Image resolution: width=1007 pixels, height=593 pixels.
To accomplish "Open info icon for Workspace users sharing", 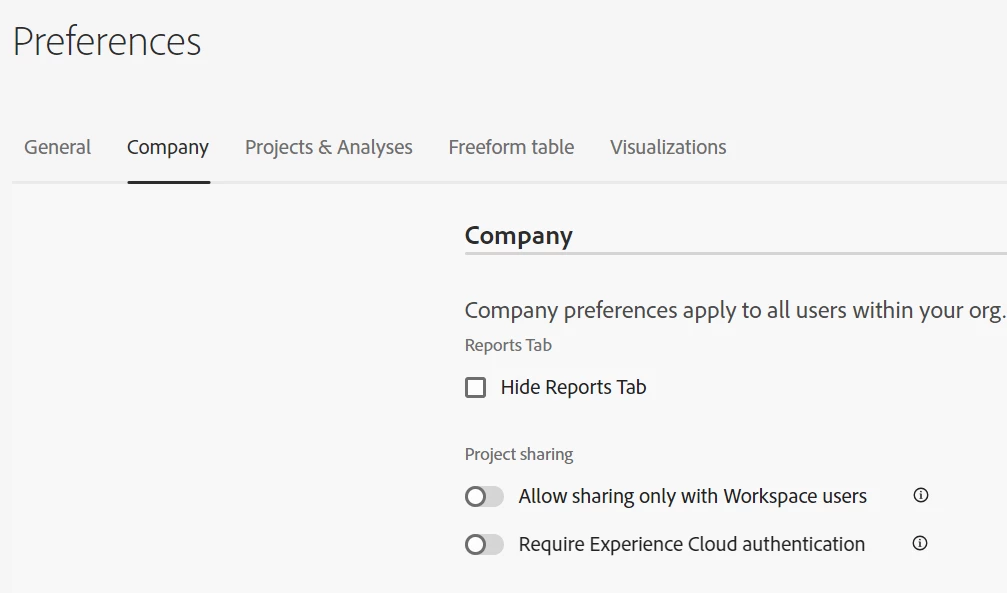I will click(921, 495).
